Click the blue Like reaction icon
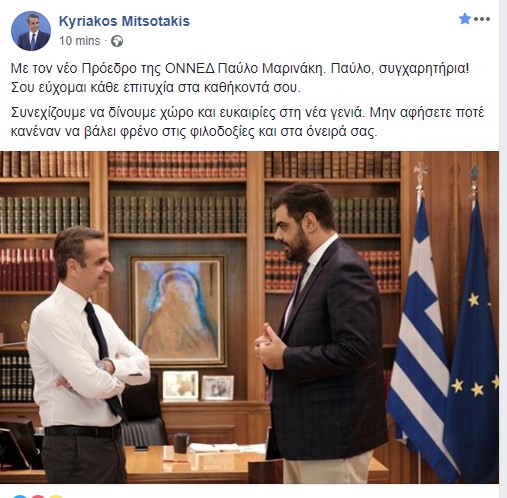This screenshot has height=498, width=507. coord(21,496)
